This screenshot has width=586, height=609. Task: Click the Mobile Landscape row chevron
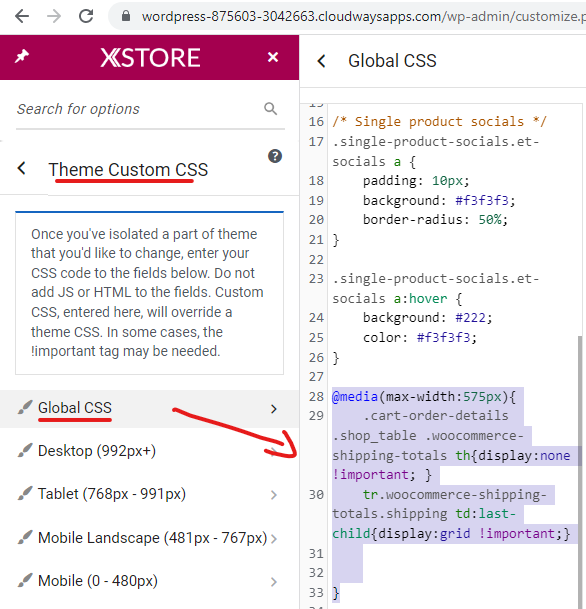pos(274,539)
